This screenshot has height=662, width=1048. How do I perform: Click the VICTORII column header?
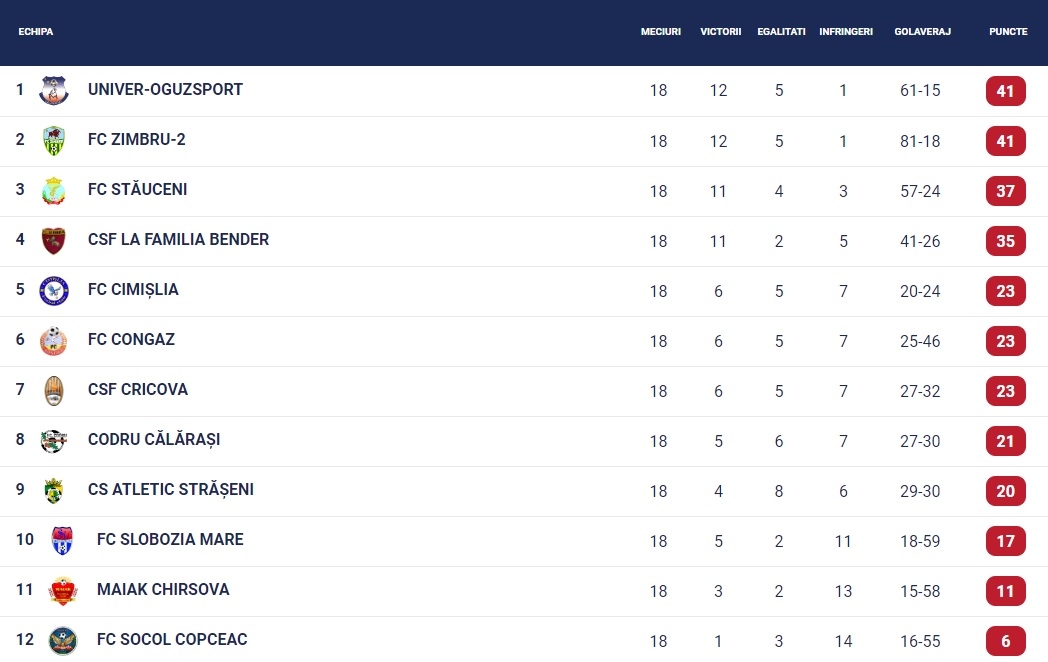tap(720, 31)
